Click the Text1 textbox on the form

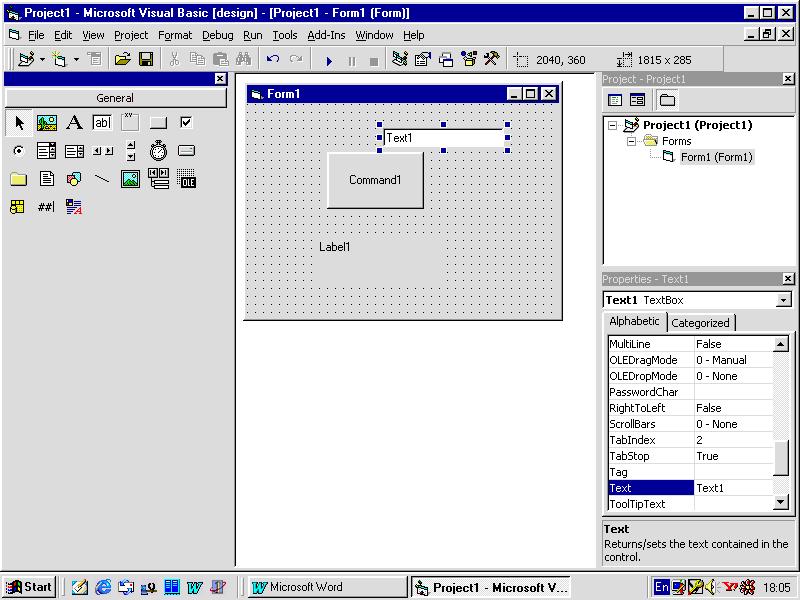coord(443,138)
